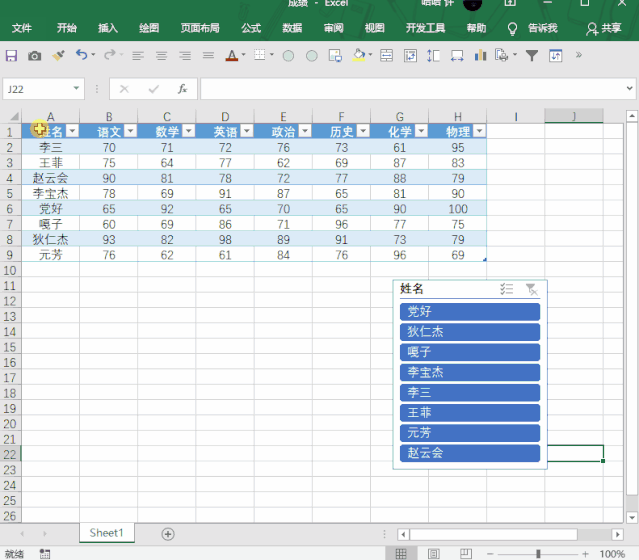Click the Save icon in the quick access toolbar
This screenshot has width=639, height=560.
pos(11,55)
